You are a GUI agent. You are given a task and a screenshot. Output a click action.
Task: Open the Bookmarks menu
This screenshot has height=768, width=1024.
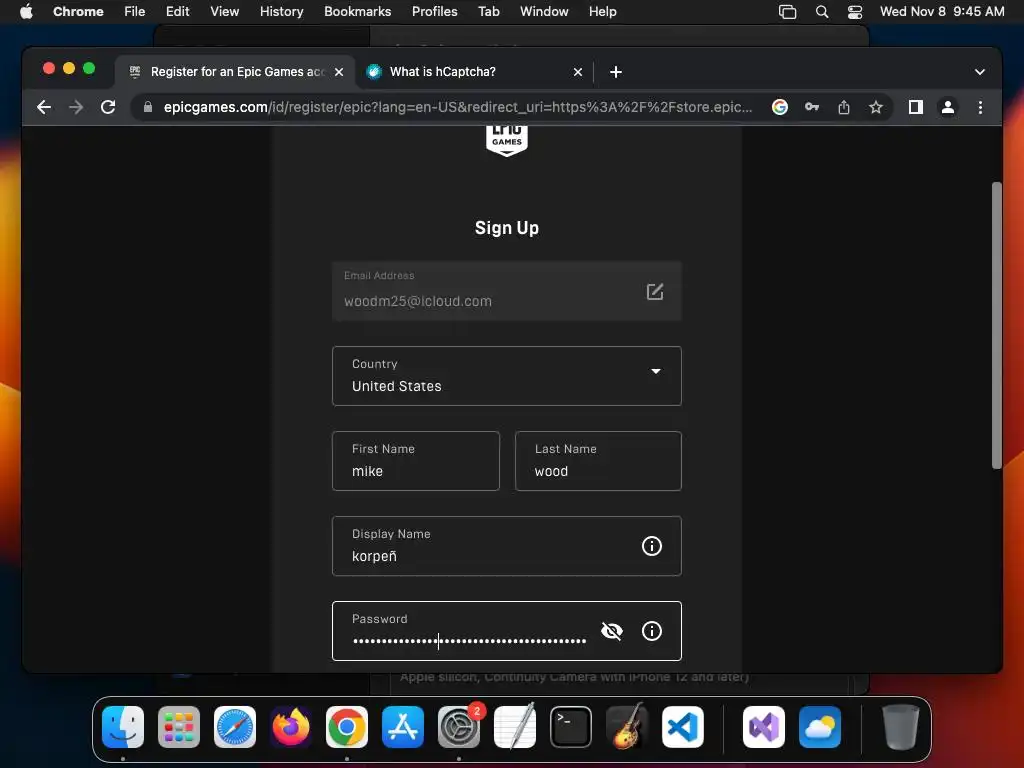pyautogui.click(x=357, y=12)
